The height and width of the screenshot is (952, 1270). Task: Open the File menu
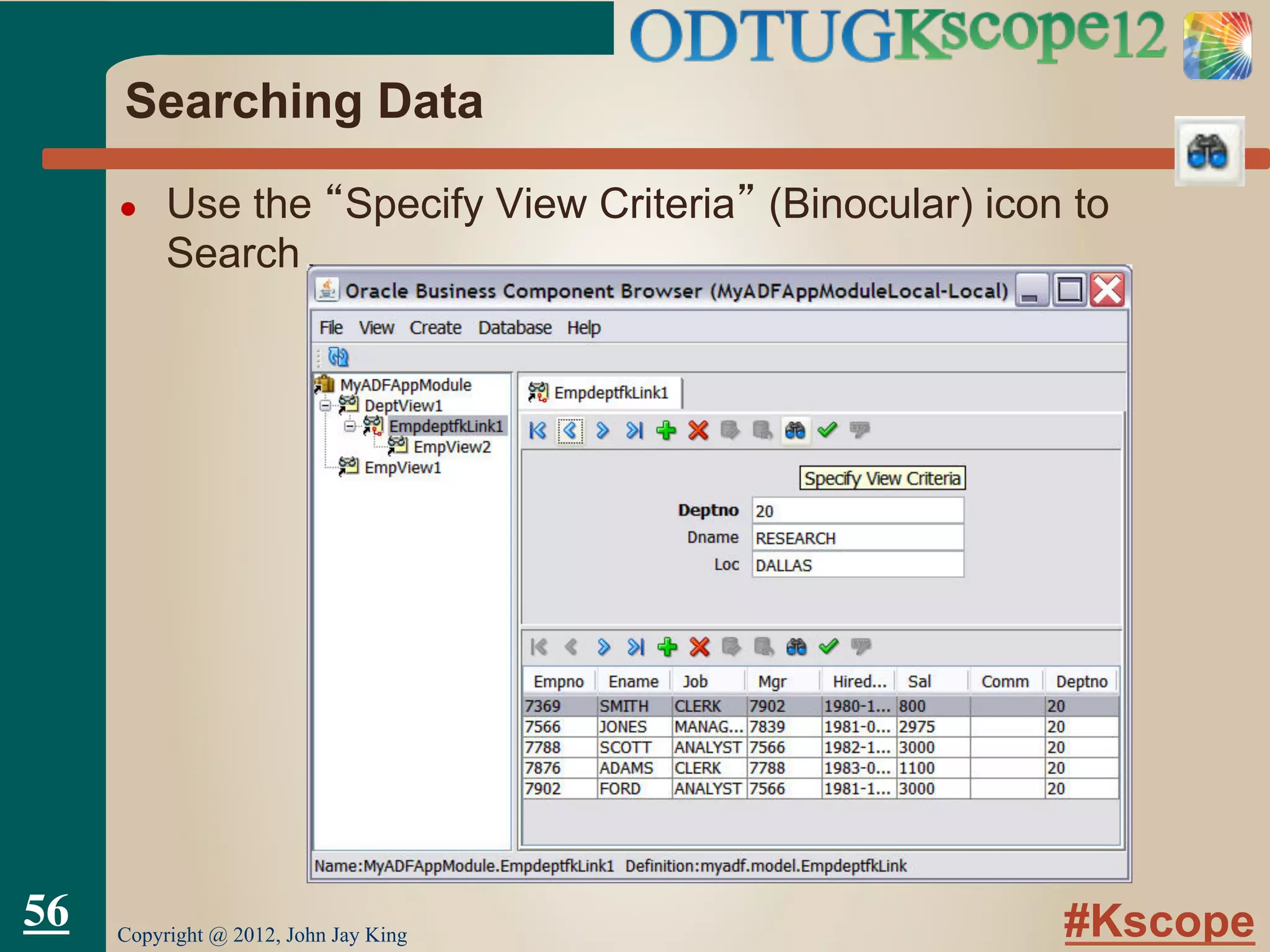coord(331,327)
